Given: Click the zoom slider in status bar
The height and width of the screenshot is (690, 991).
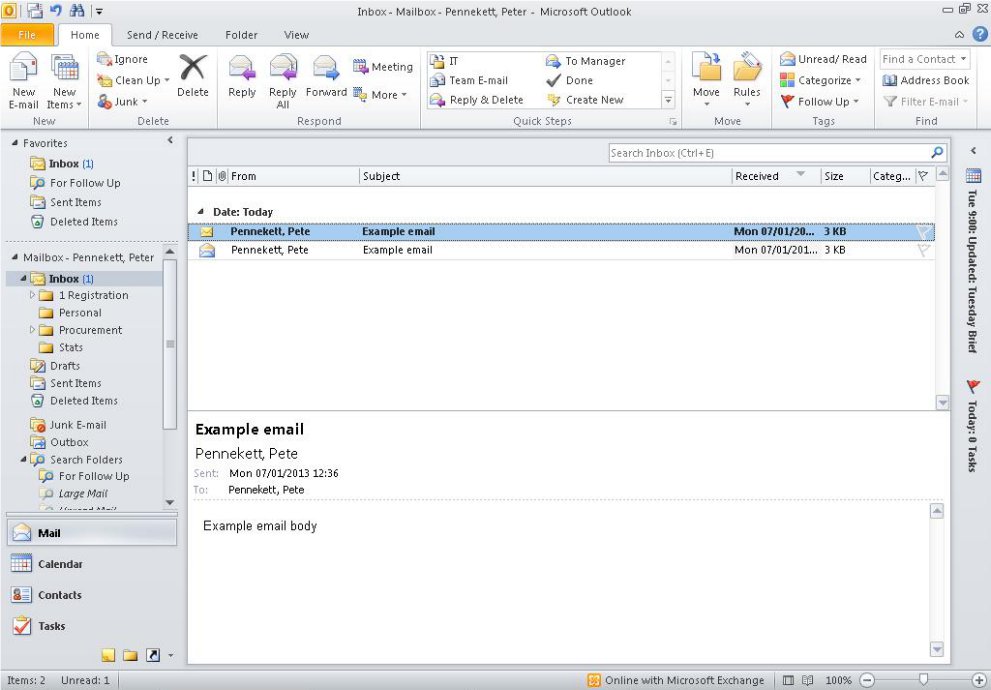Looking at the screenshot, I should (923, 680).
